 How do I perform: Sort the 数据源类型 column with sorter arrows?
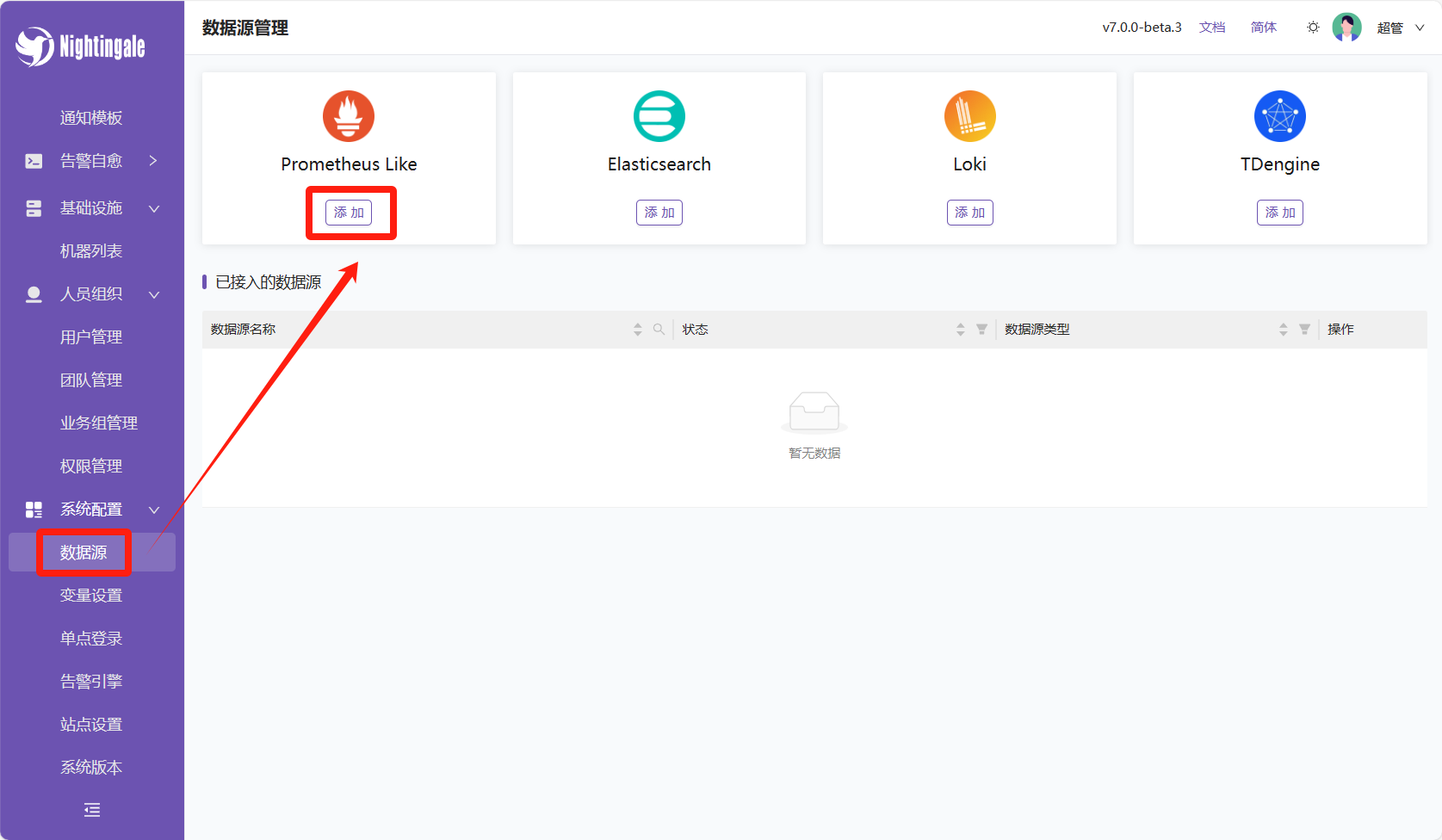click(1283, 330)
